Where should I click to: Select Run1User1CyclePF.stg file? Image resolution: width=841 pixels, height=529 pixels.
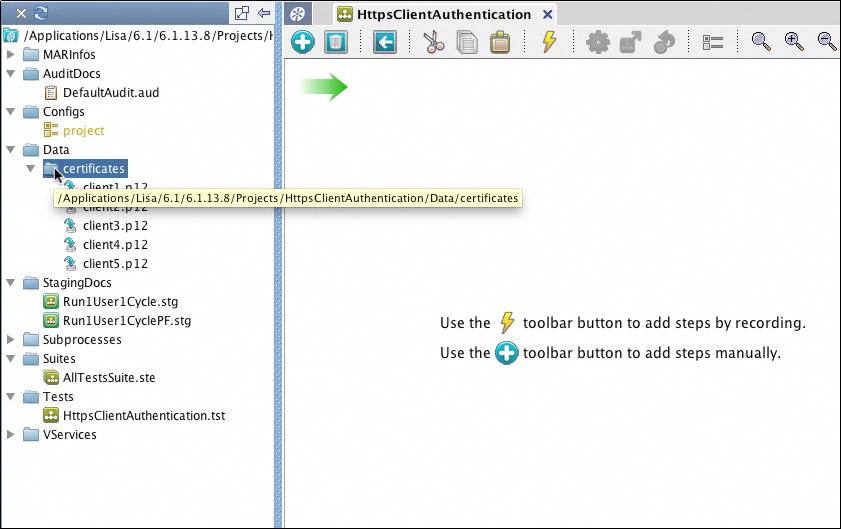coord(127,320)
